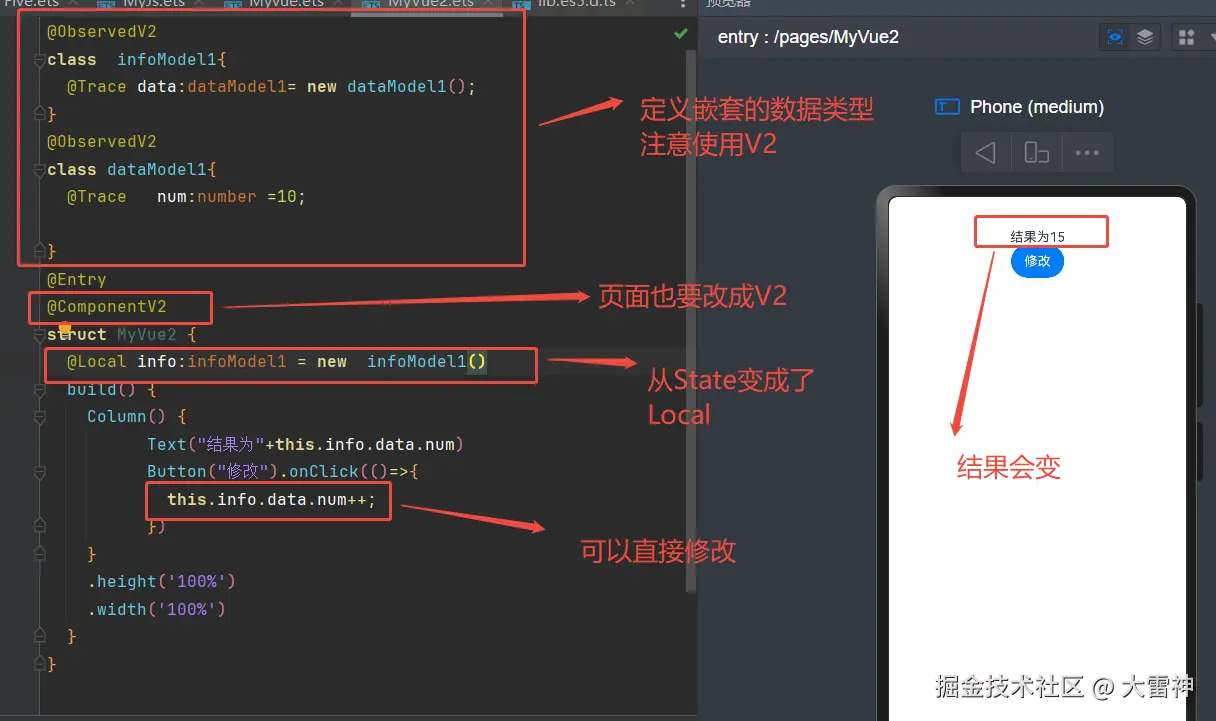The width and height of the screenshot is (1216, 721).
Task: Click the blue device icon beside Phone (medium)
Action: pyautogui.click(x=947, y=107)
